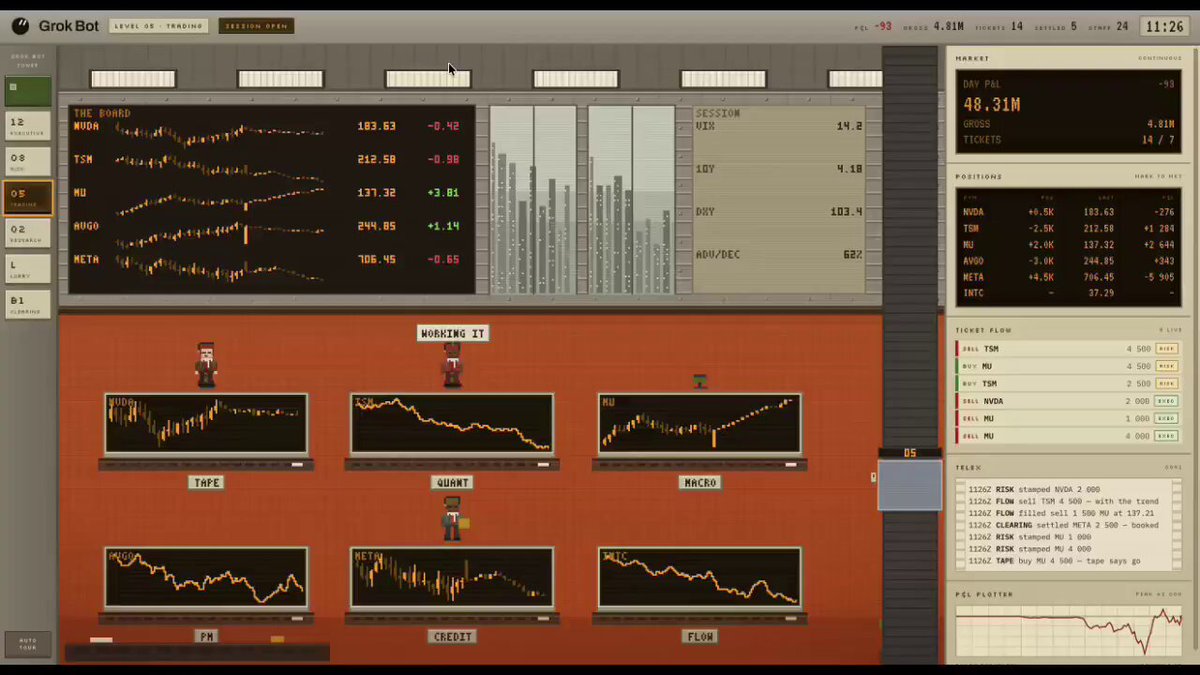Click the MU change +3.81 on The Board

click(443, 193)
